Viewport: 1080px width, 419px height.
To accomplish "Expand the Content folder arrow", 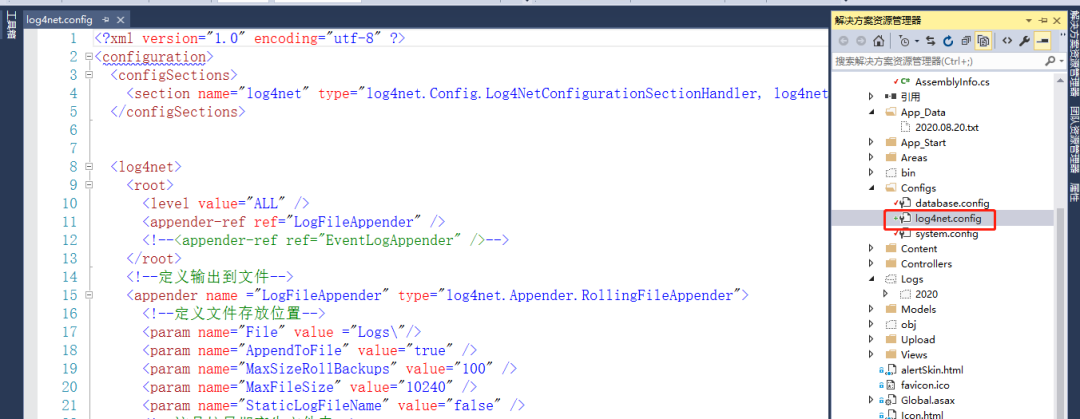I will click(871, 249).
